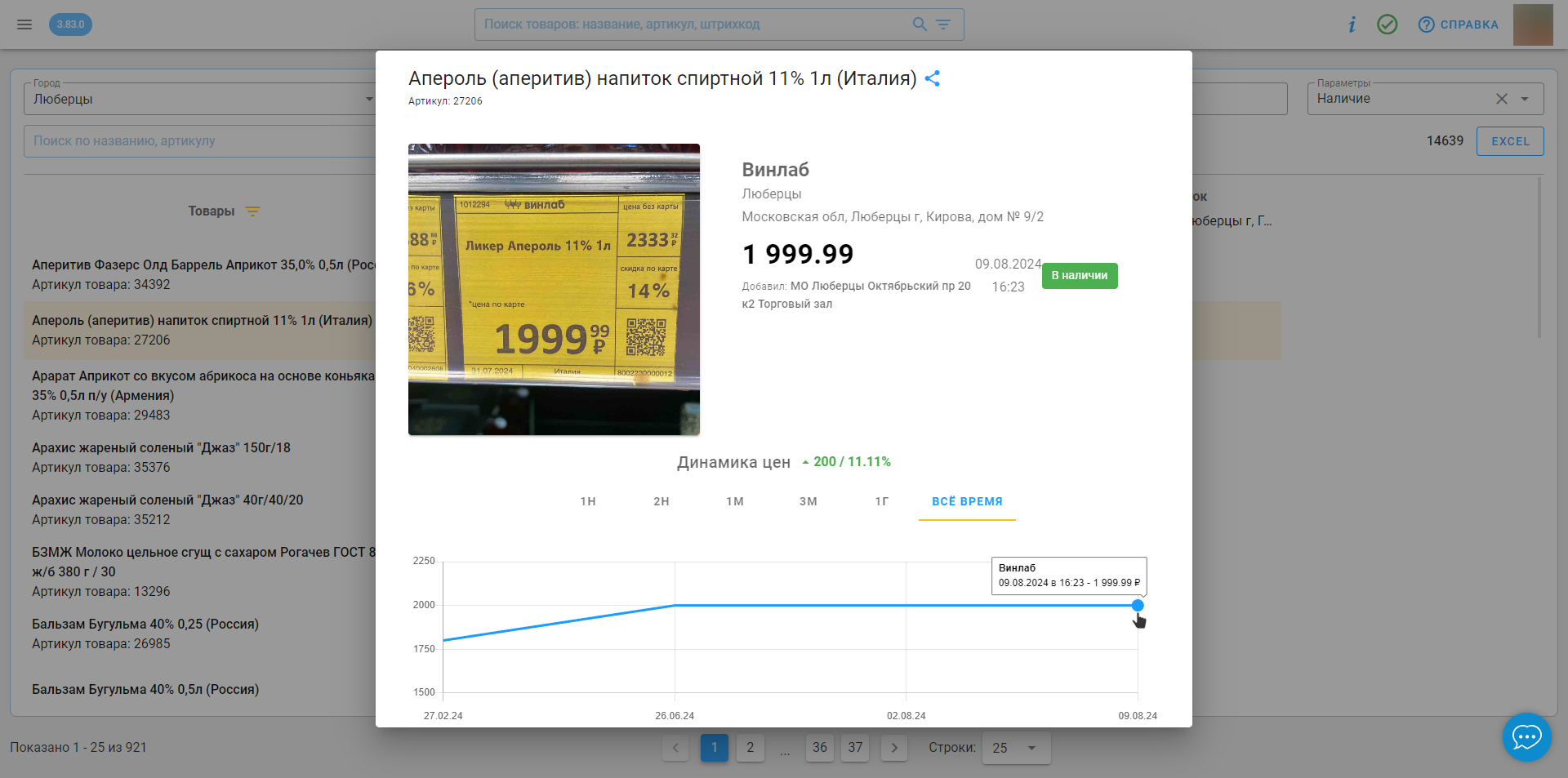Select the 1Г price period tab
This screenshot has height=778, width=1568.
pyautogui.click(x=882, y=501)
